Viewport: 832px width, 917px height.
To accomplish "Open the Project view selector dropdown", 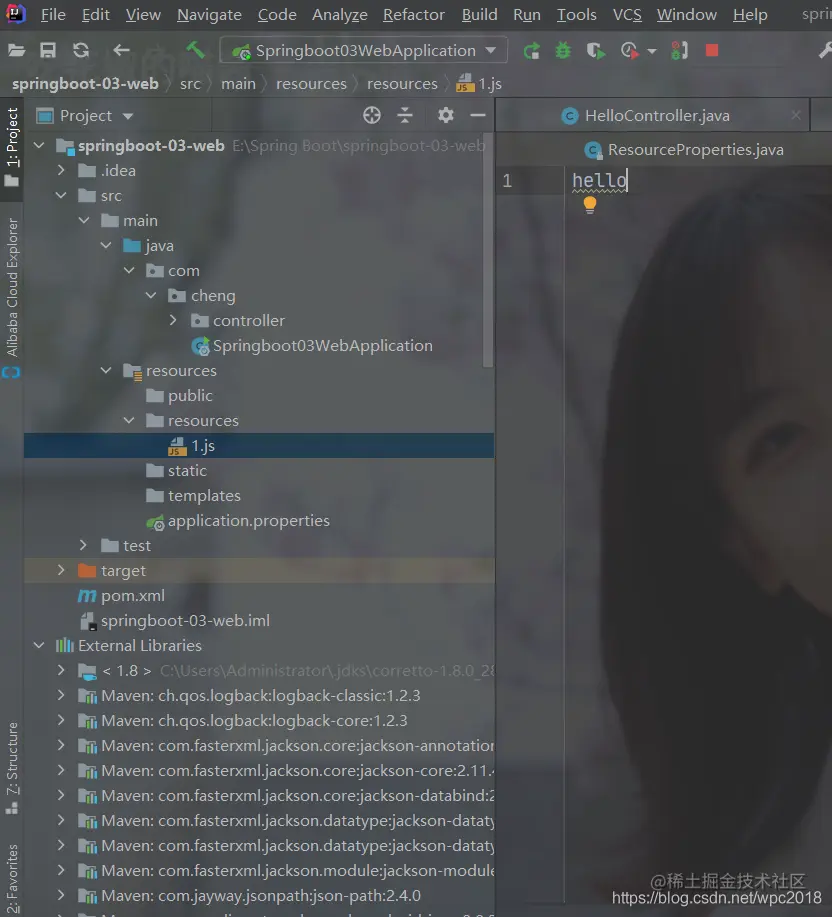I will (x=85, y=116).
